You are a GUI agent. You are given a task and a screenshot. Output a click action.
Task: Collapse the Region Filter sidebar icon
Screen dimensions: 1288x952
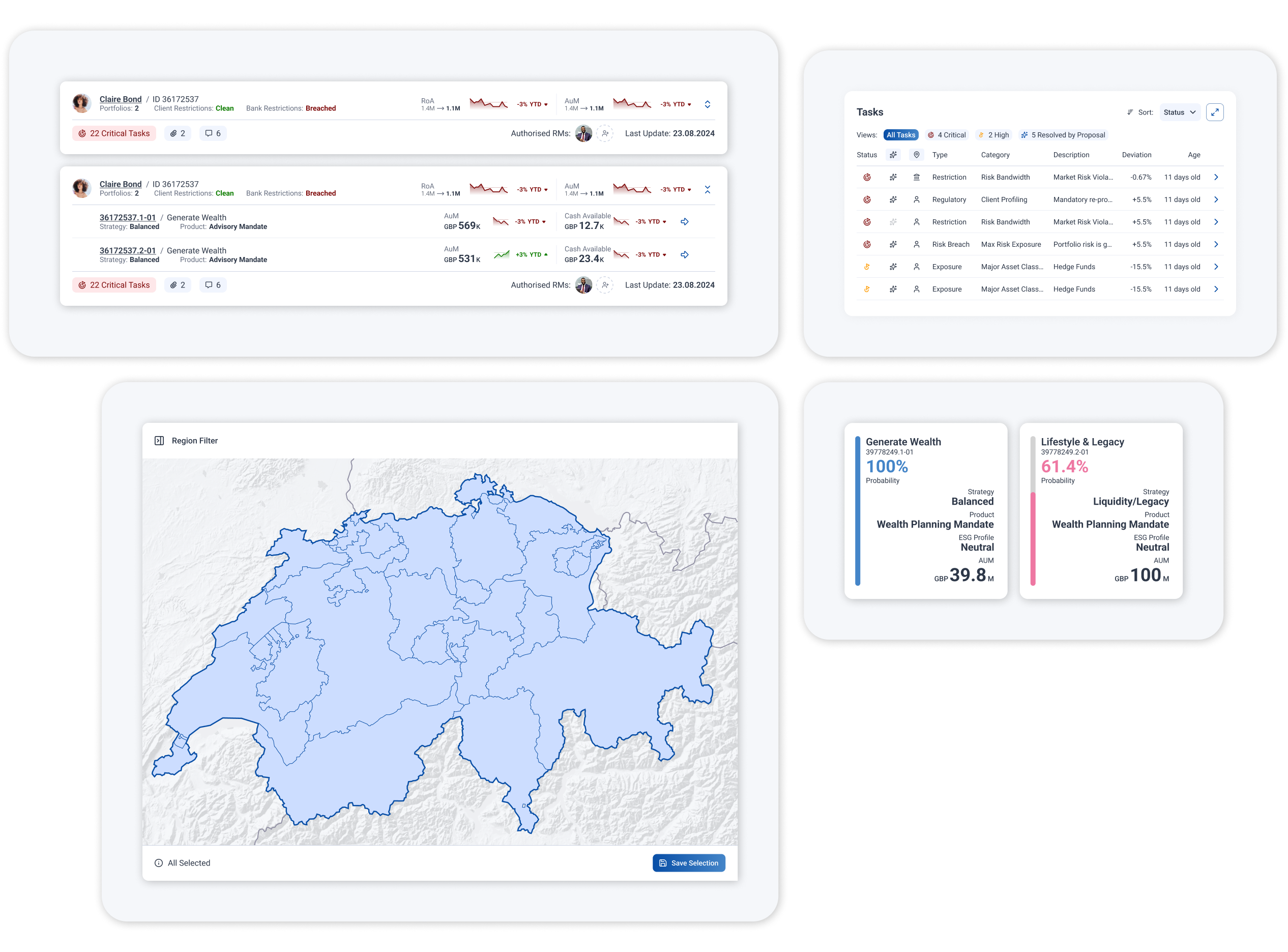(159, 440)
